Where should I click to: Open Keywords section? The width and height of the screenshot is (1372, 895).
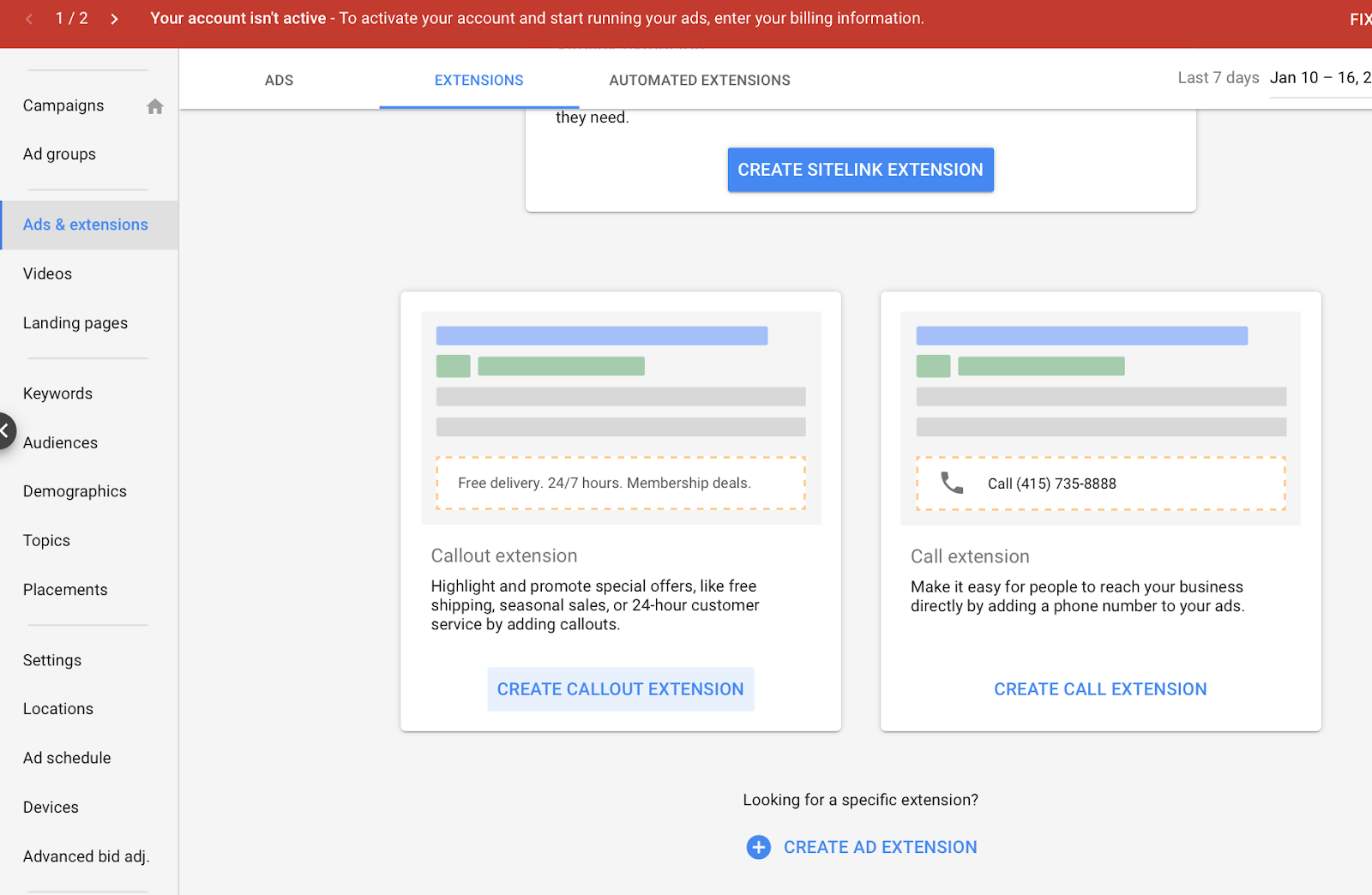[x=57, y=393]
